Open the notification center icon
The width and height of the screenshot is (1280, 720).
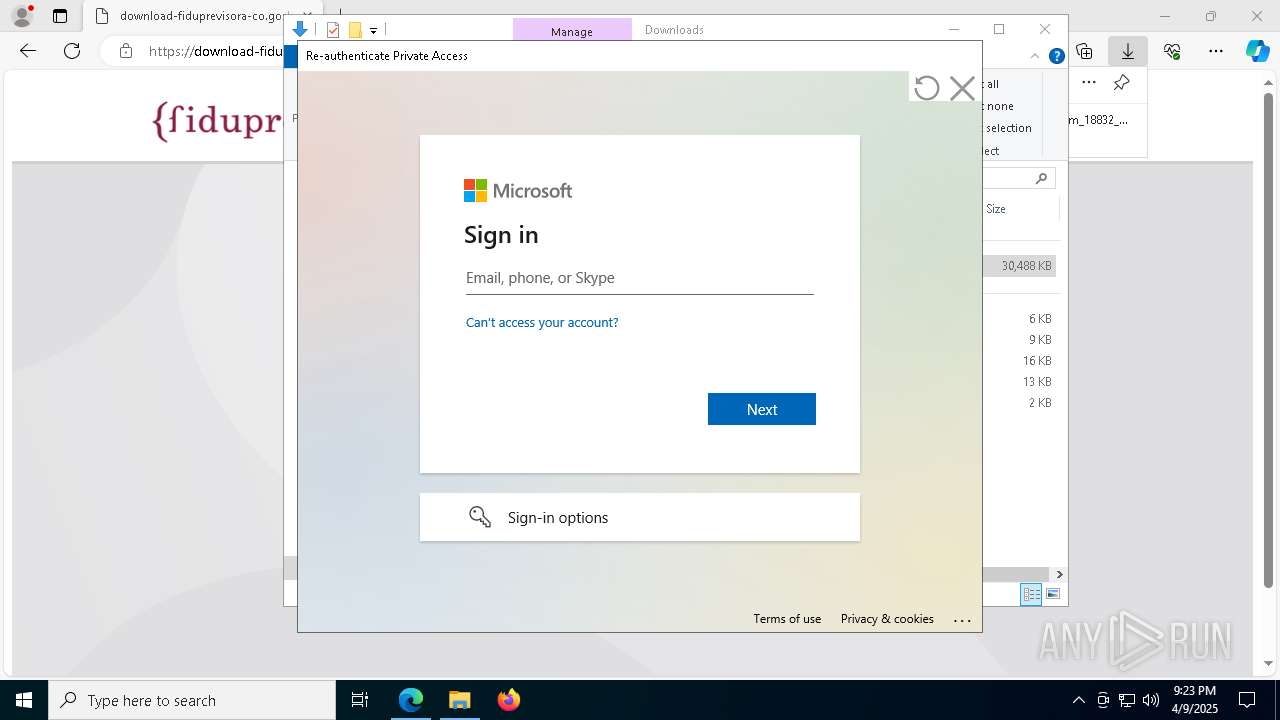click(1247, 700)
